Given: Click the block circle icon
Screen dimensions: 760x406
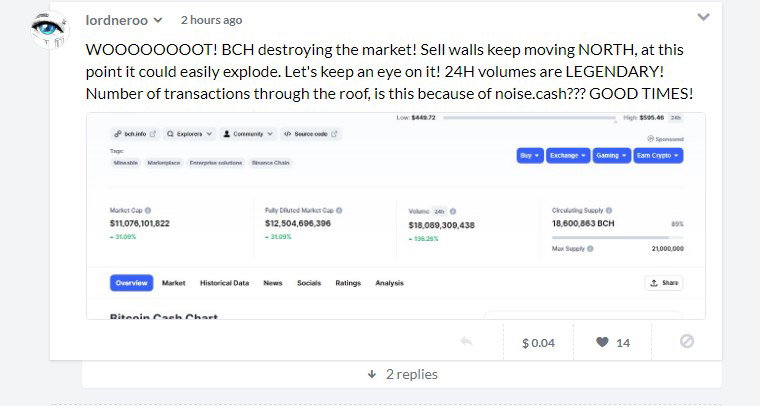Looking at the screenshot, I should click(687, 342).
